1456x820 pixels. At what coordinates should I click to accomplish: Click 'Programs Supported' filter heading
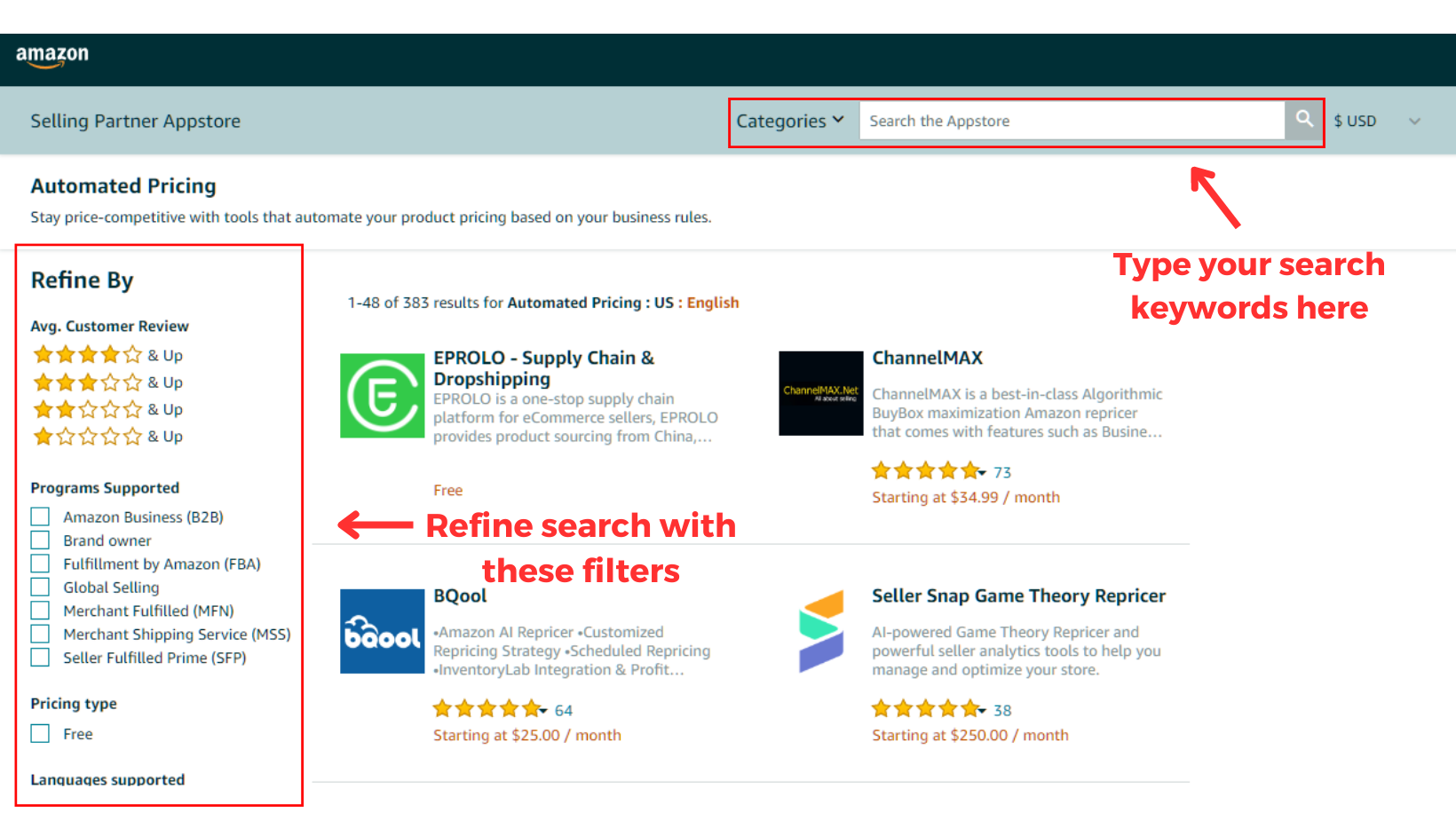(105, 488)
